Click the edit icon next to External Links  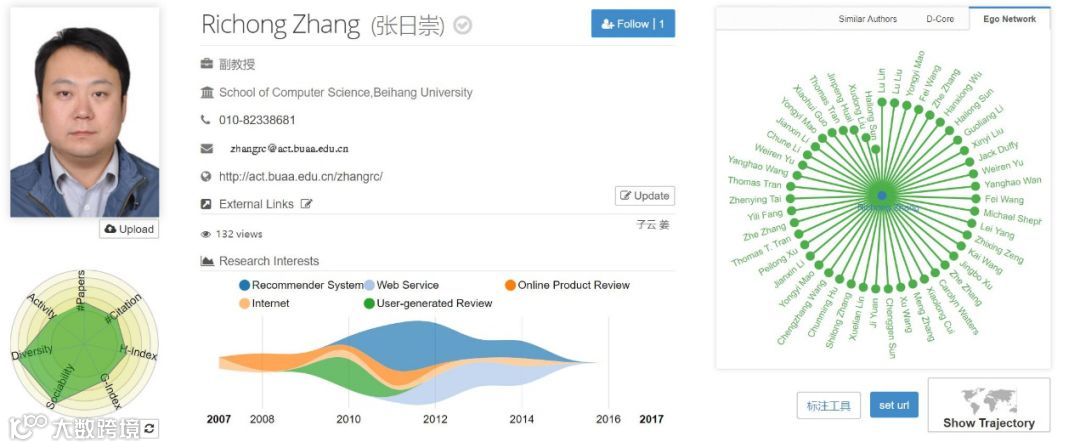coord(307,204)
